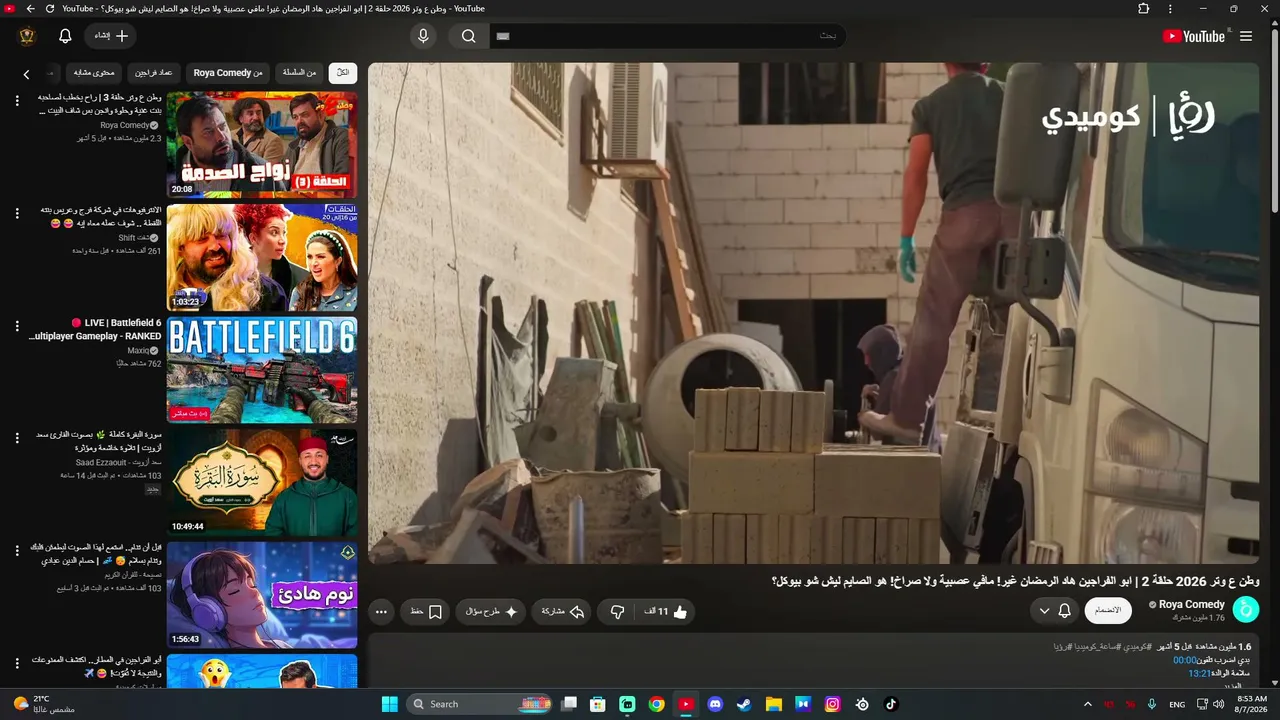Click the مشاركة share button
This screenshot has height=720, width=1280.
point(563,612)
